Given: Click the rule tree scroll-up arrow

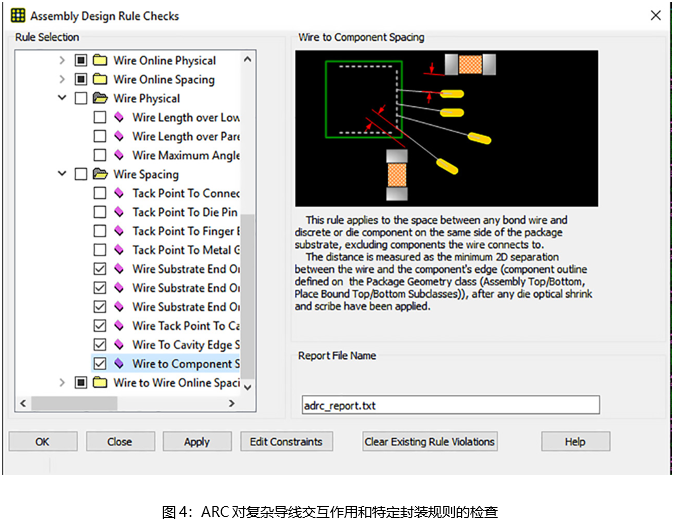Looking at the screenshot, I should (x=247, y=59).
